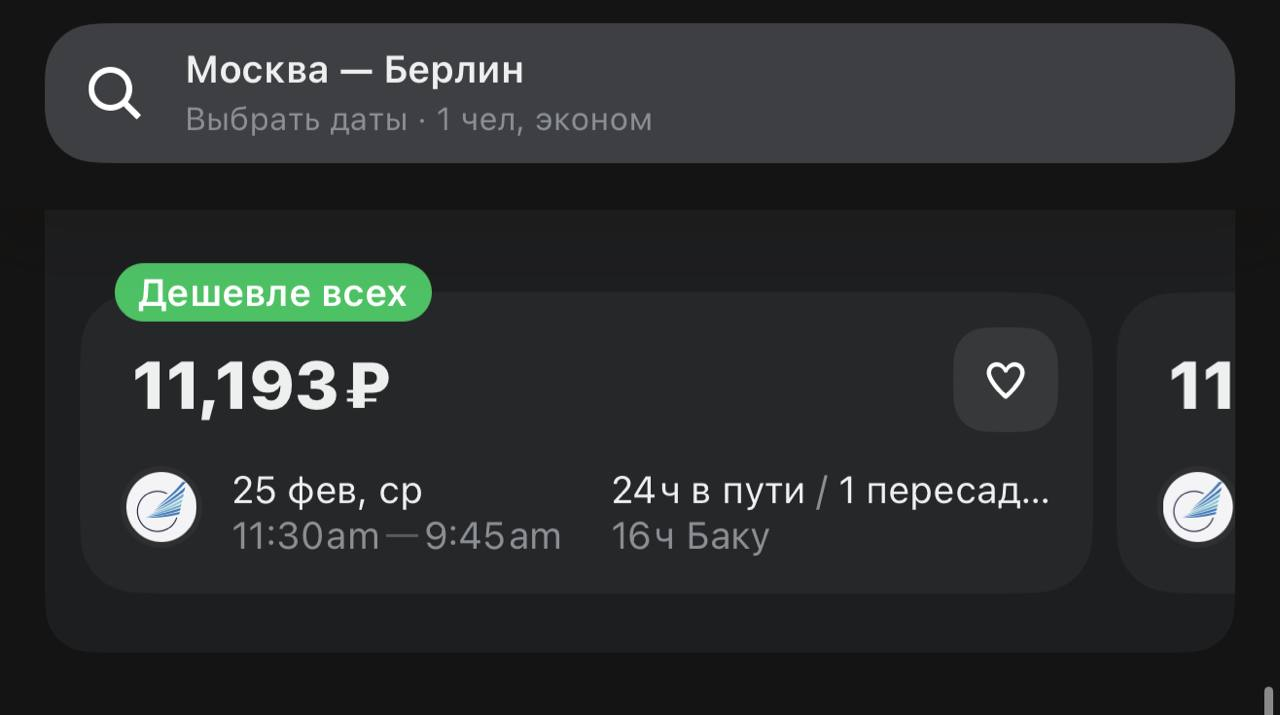Open the 25 фев, ср flight details
Viewport: 1280px width, 715px height.
coord(328,491)
